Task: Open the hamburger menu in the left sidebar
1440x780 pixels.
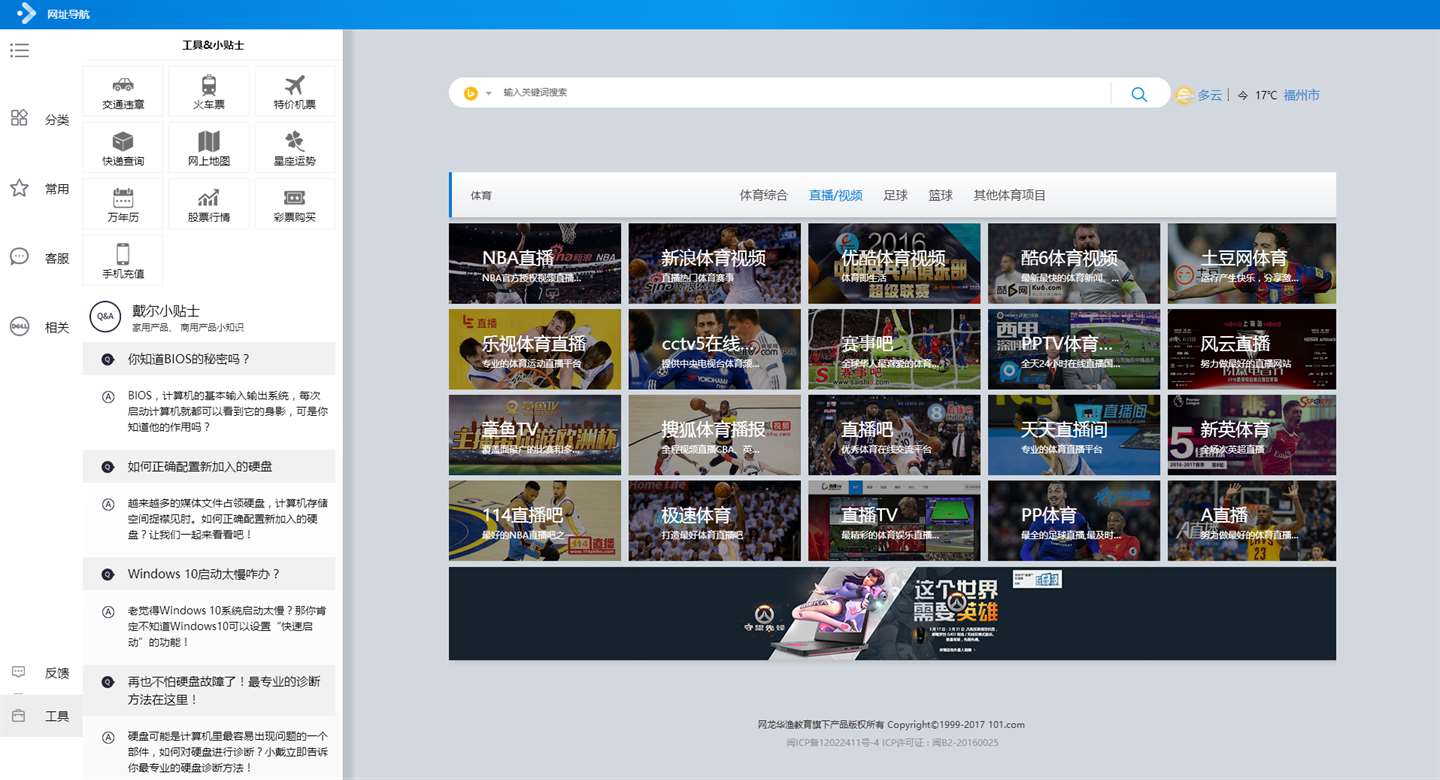Action: 19,50
